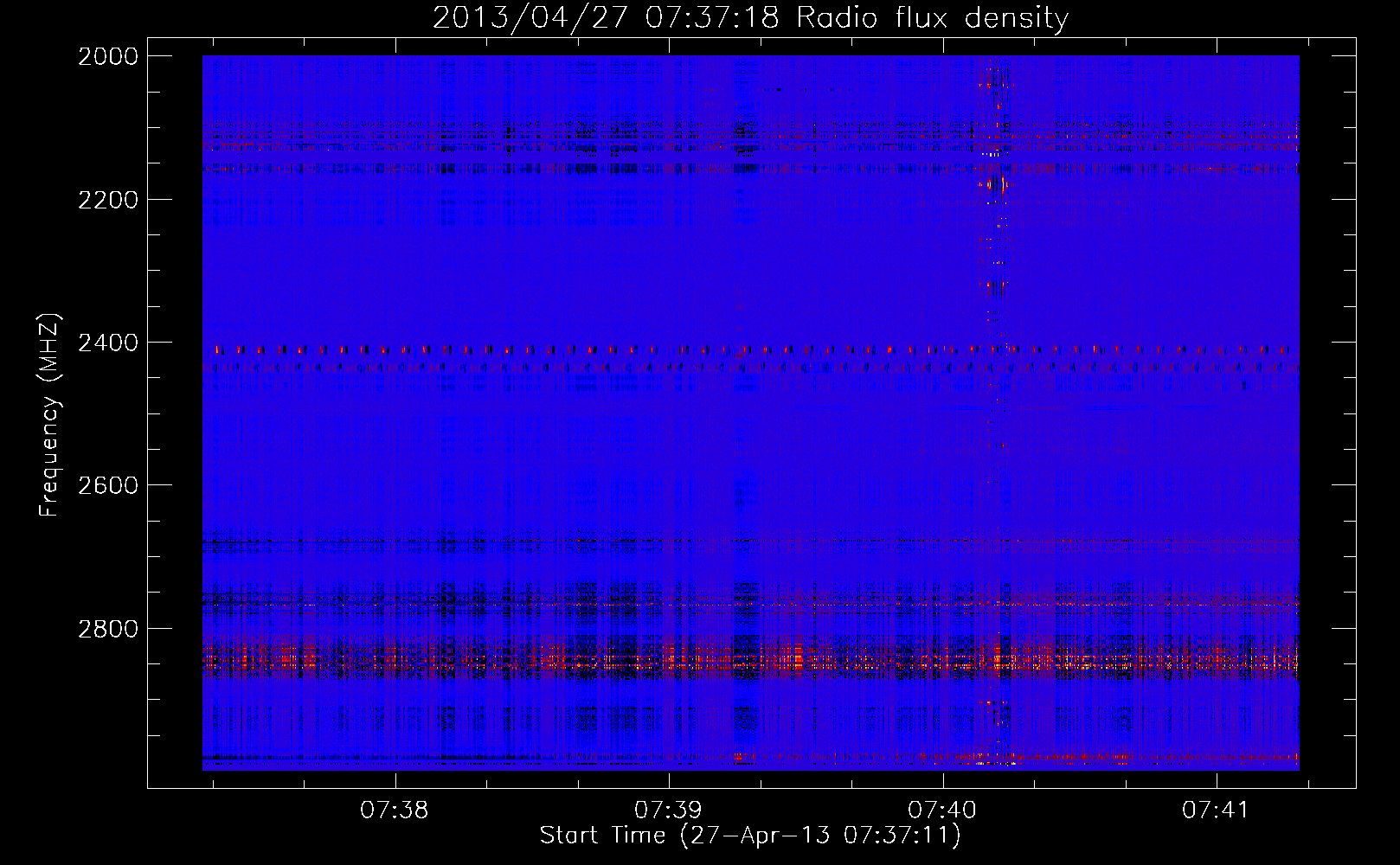Click the 2600 frequency tick label
The height and width of the screenshot is (865, 1400).
tap(108, 485)
